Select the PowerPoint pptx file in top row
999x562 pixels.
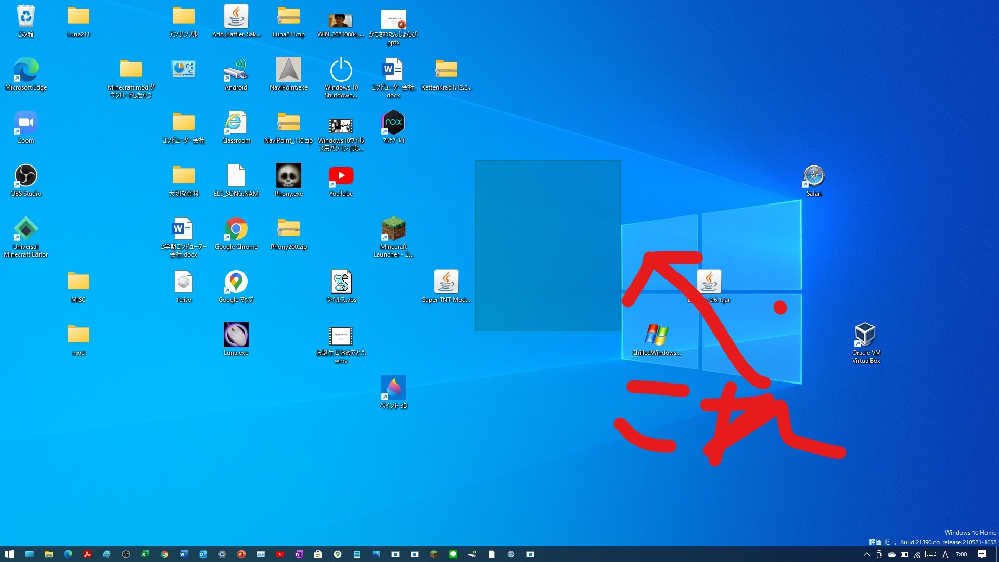[393, 25]
